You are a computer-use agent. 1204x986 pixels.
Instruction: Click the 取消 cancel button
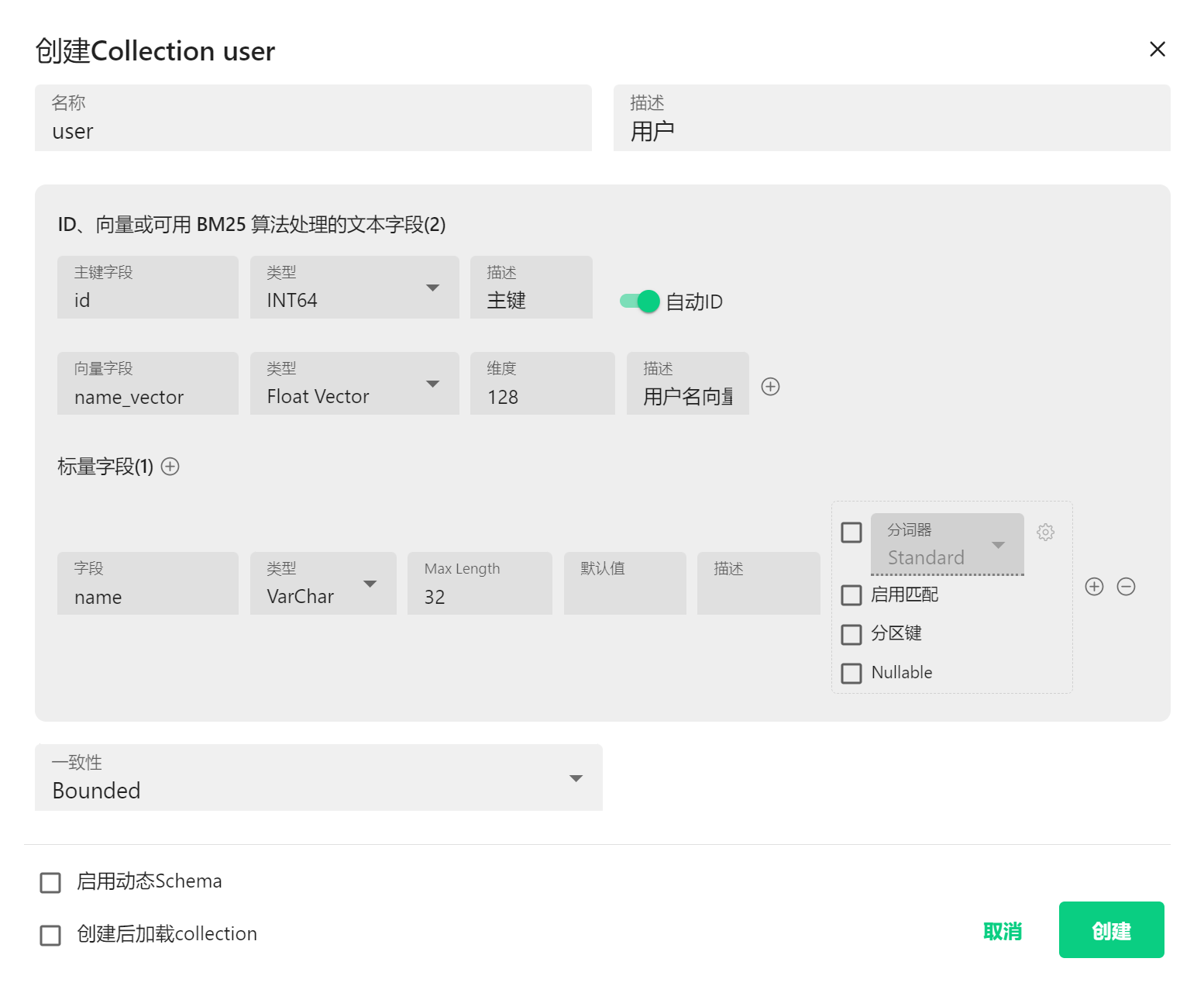click(x=1003, y=931)
